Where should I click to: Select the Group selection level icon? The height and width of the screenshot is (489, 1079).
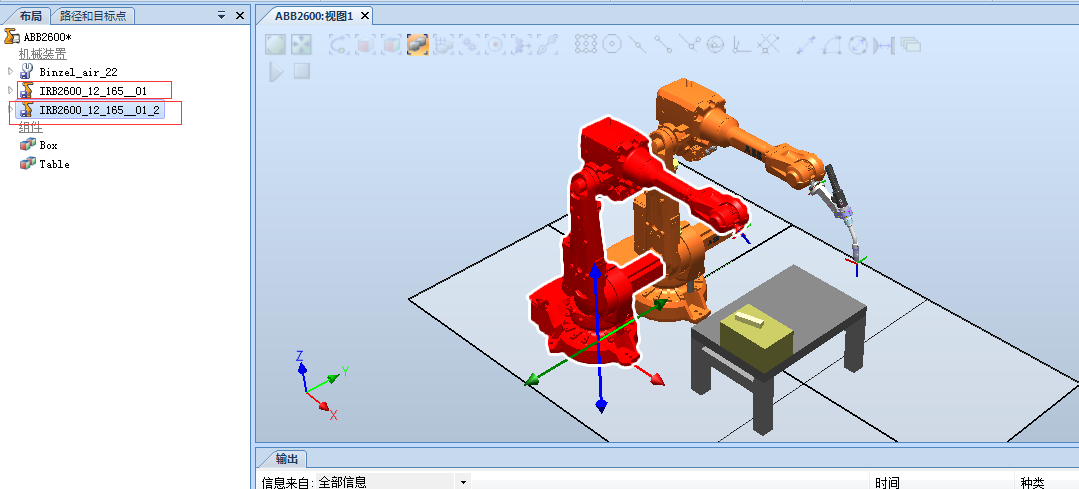click(x=443, y=45)
